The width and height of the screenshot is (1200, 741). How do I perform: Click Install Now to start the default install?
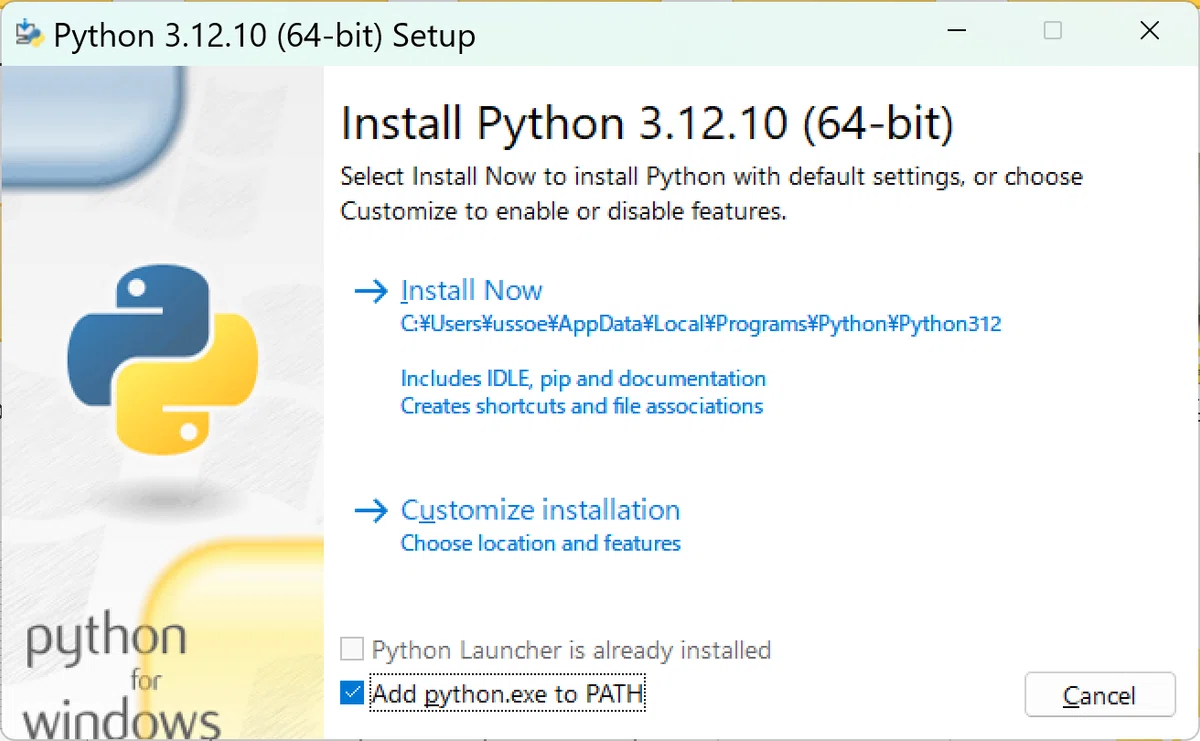click(x=471, y=291)
